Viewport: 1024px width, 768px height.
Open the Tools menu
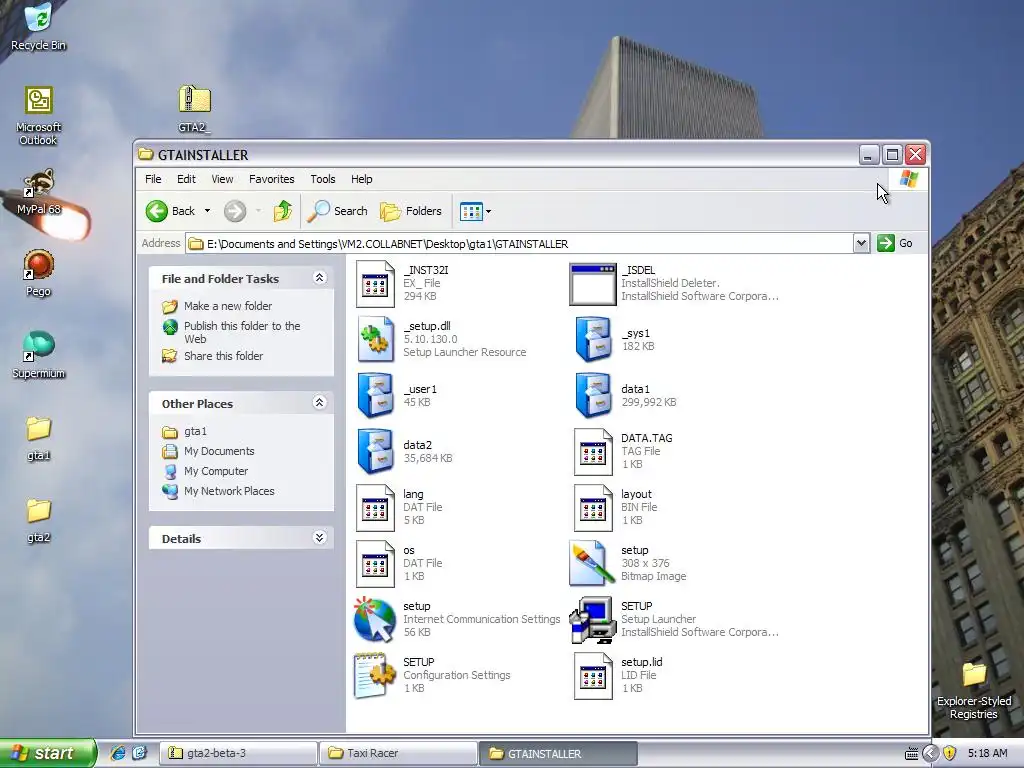[x=323, y=179]
